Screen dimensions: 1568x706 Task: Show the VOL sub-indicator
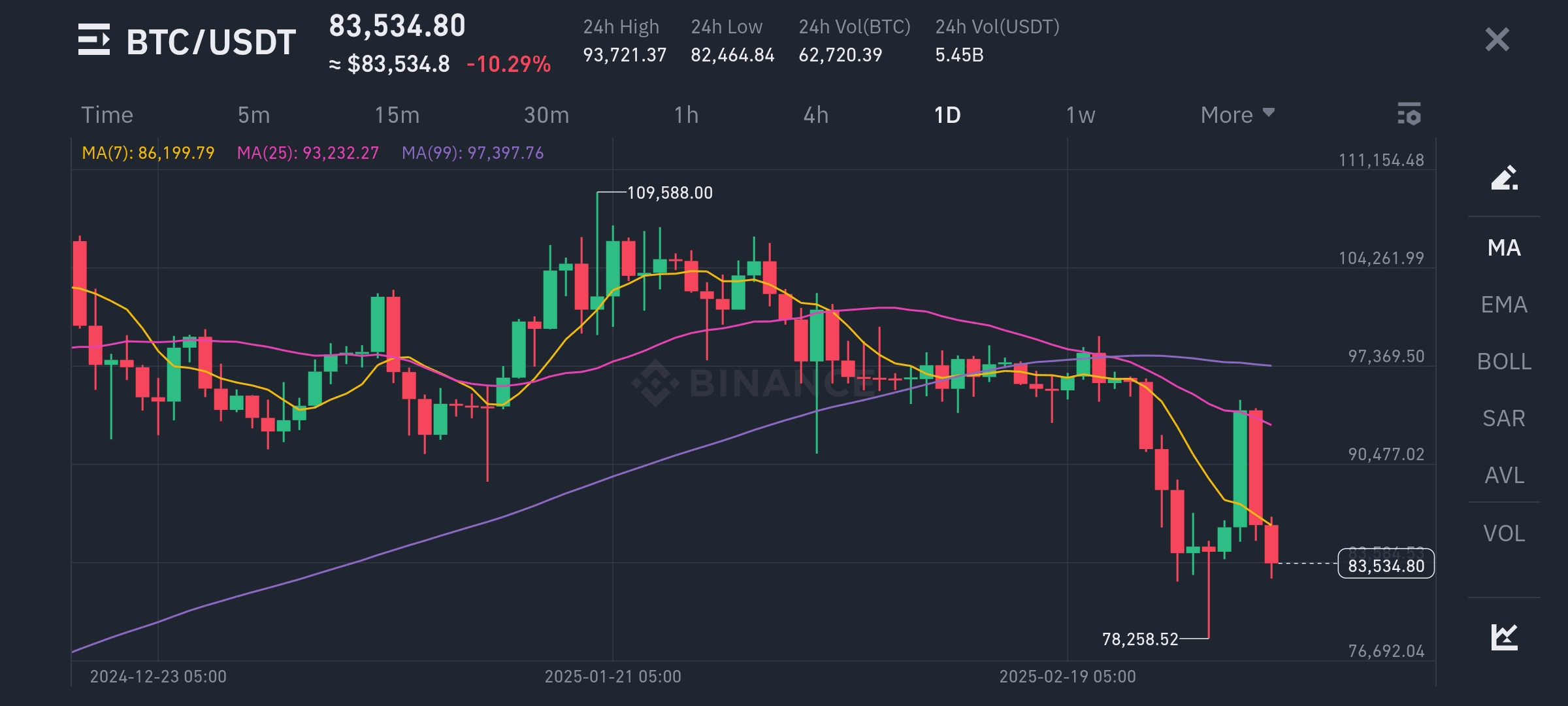point(1503,533)
